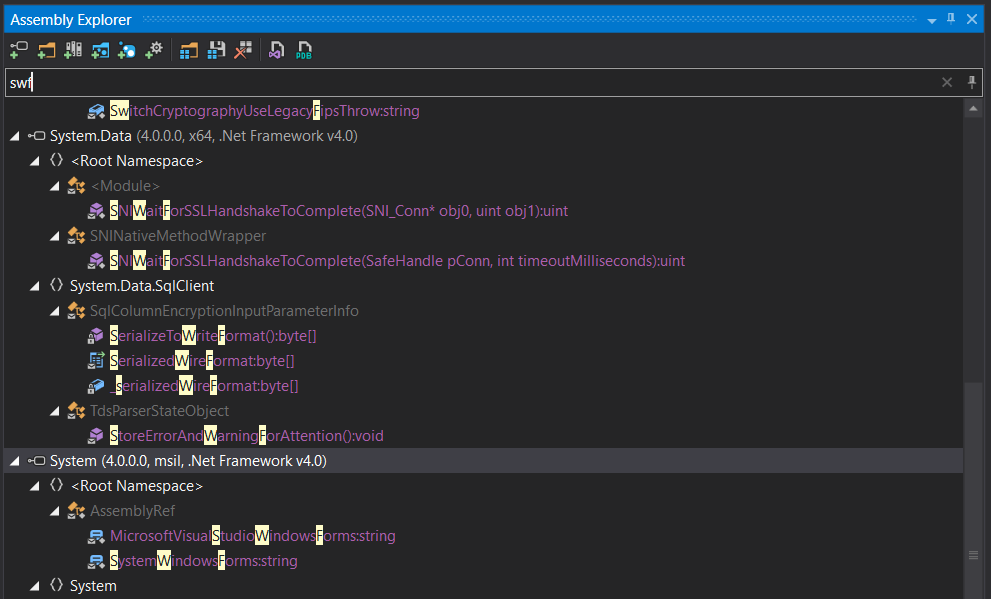Collapse the <Module> class node
The image size is (991, 599).
click(x=55, y=186)
